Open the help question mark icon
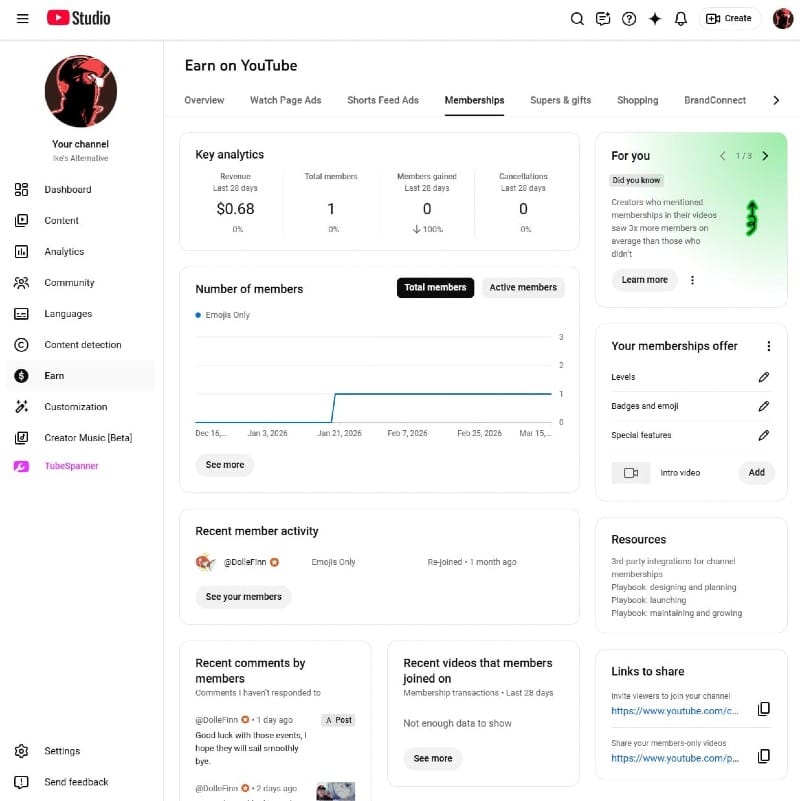Viewport: 800px width, 801px height. pos(629,19)
